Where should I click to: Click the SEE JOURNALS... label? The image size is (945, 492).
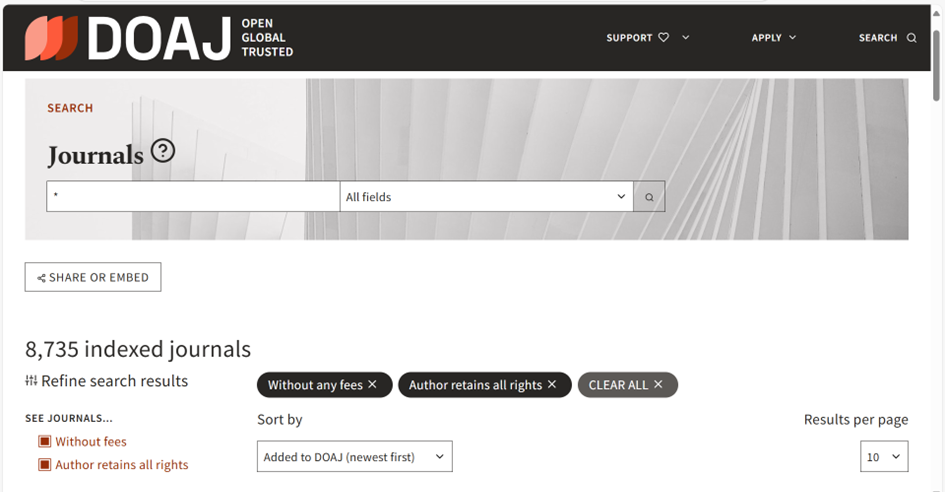point(69,418)
